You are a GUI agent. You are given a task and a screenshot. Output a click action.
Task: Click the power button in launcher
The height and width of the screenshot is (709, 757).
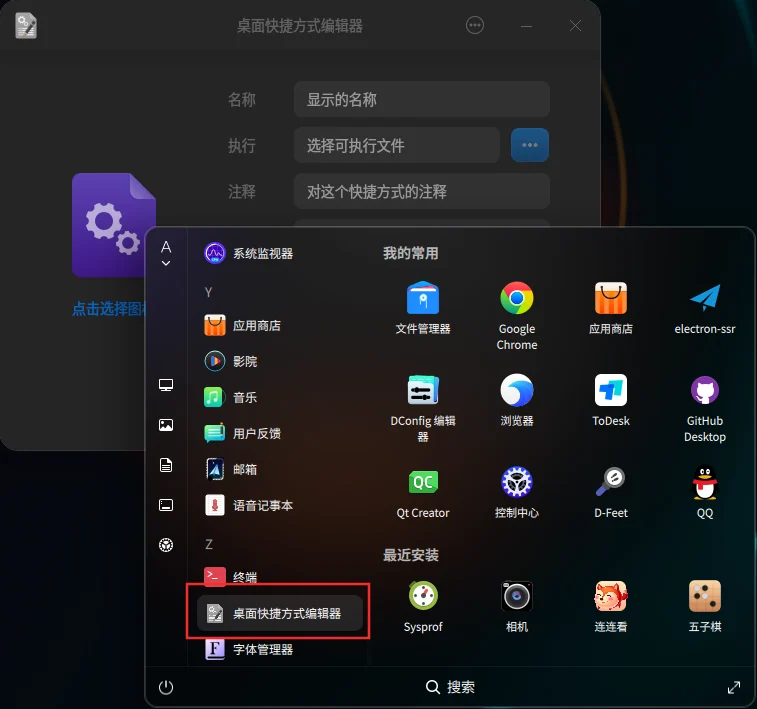tap(166, 687)
